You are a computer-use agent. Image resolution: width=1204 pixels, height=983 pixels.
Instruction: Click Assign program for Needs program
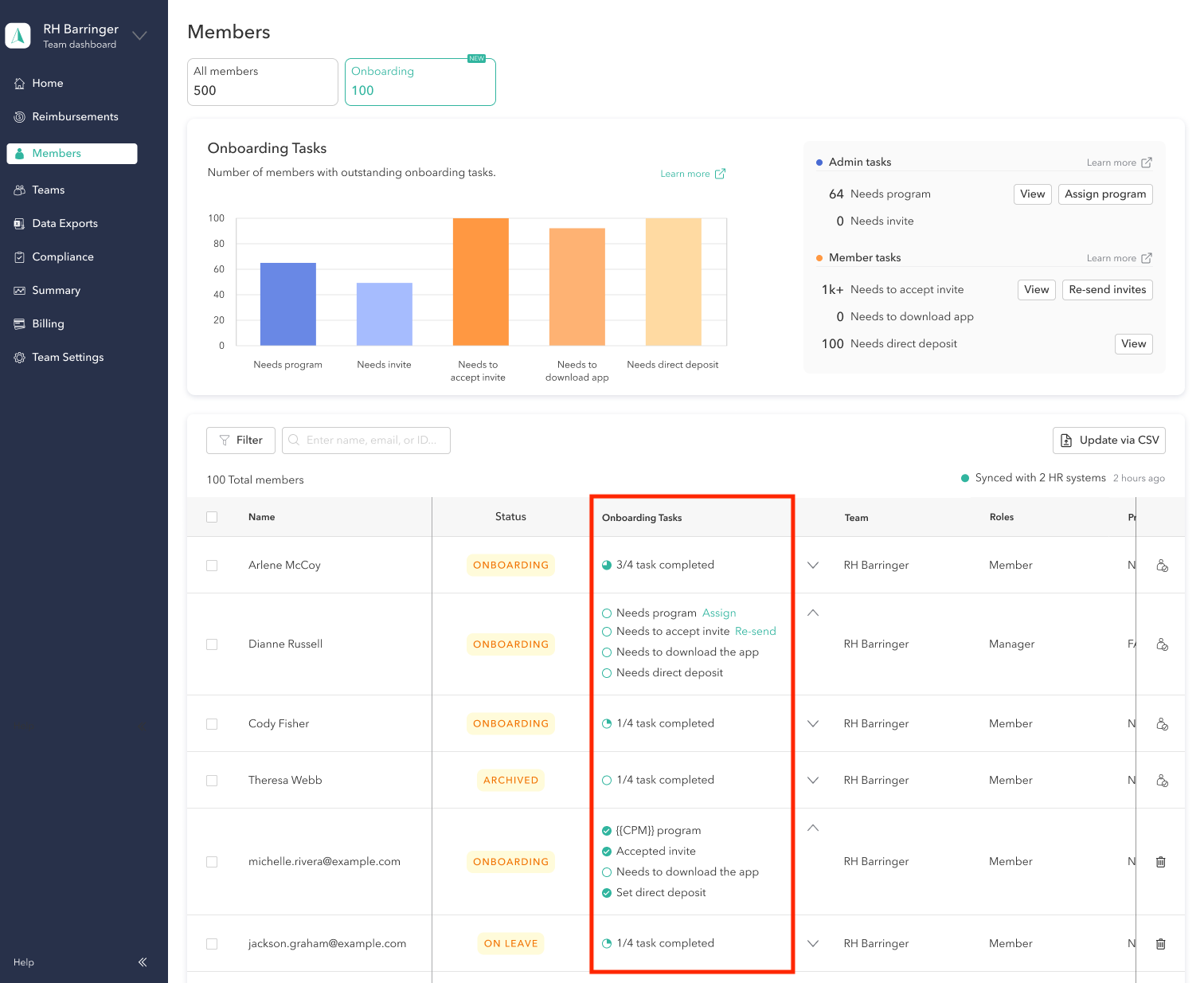(x=1105, y=194)
